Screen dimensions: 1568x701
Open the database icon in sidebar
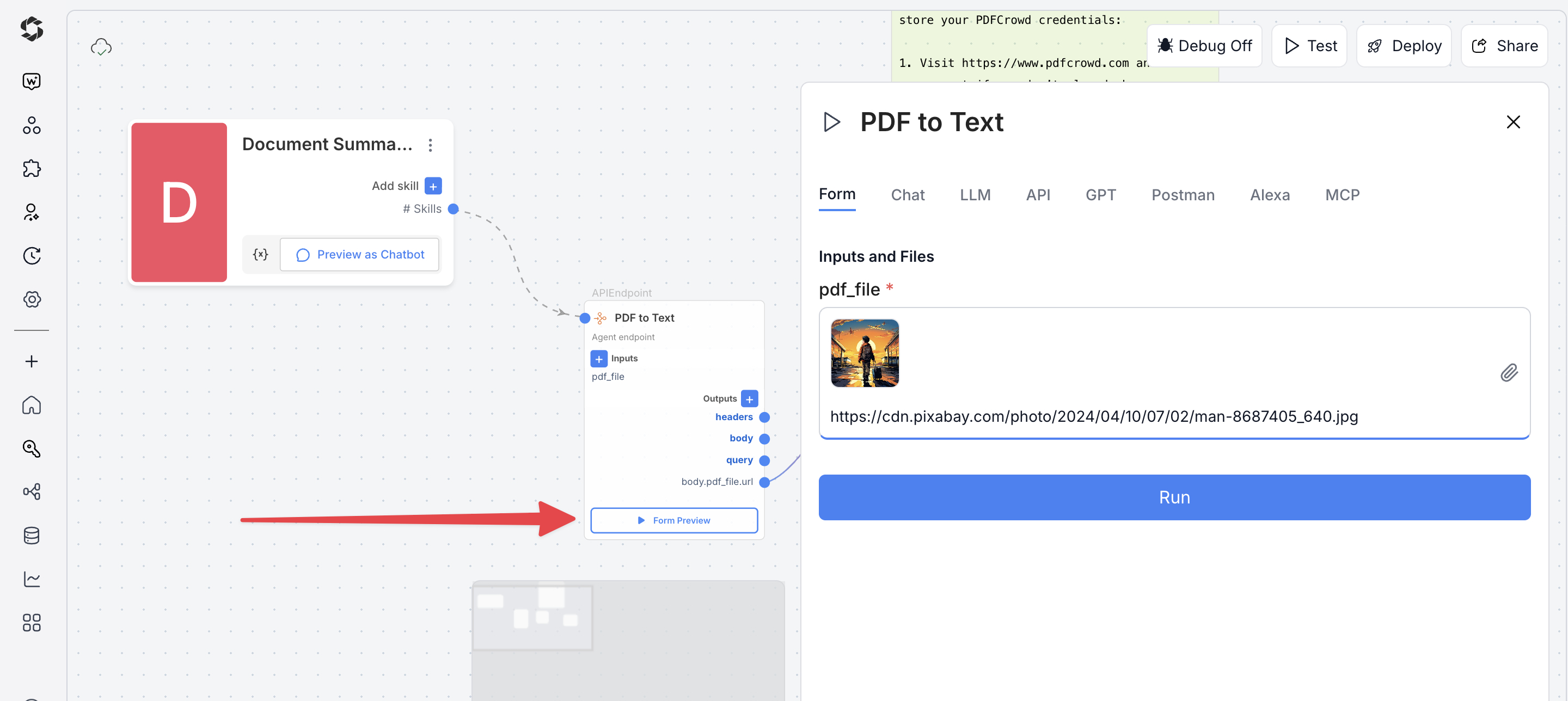point(32,536)
